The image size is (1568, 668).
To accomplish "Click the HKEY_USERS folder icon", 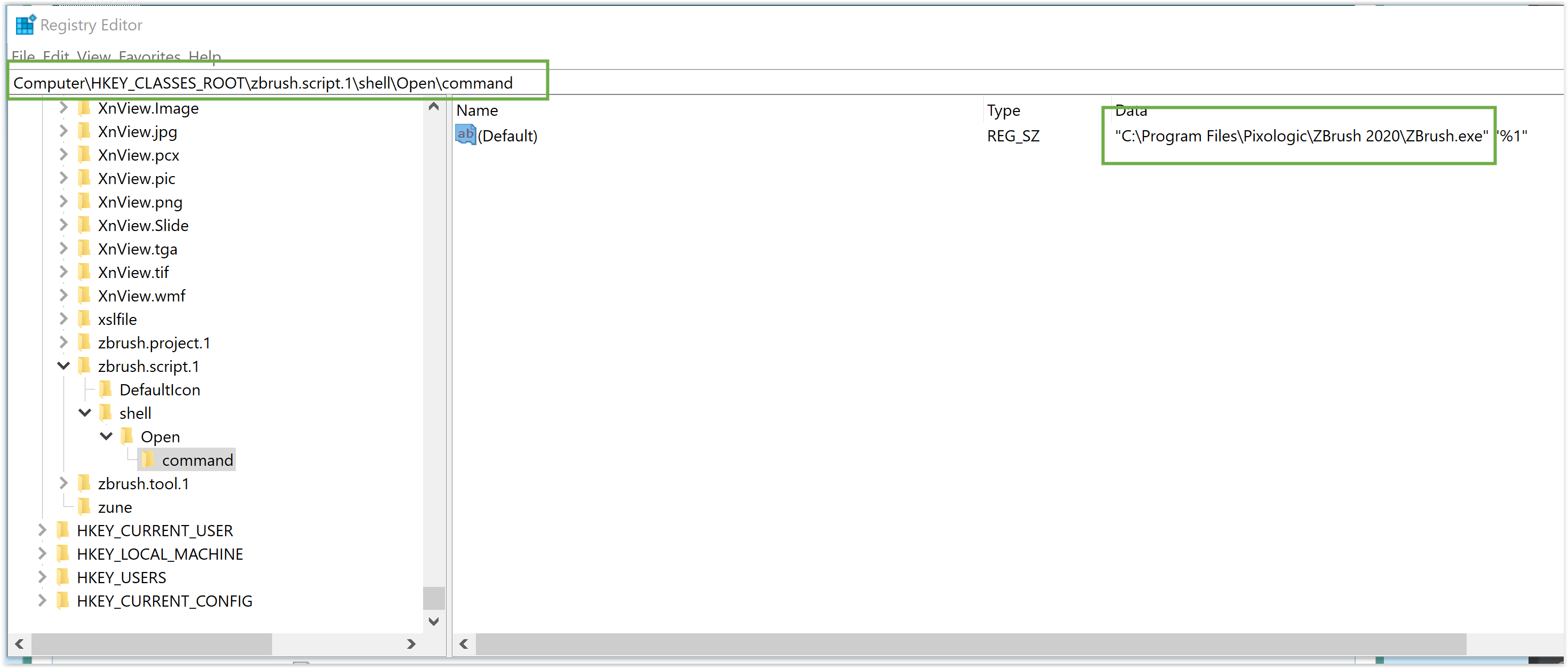I will (x=63, y=577).
